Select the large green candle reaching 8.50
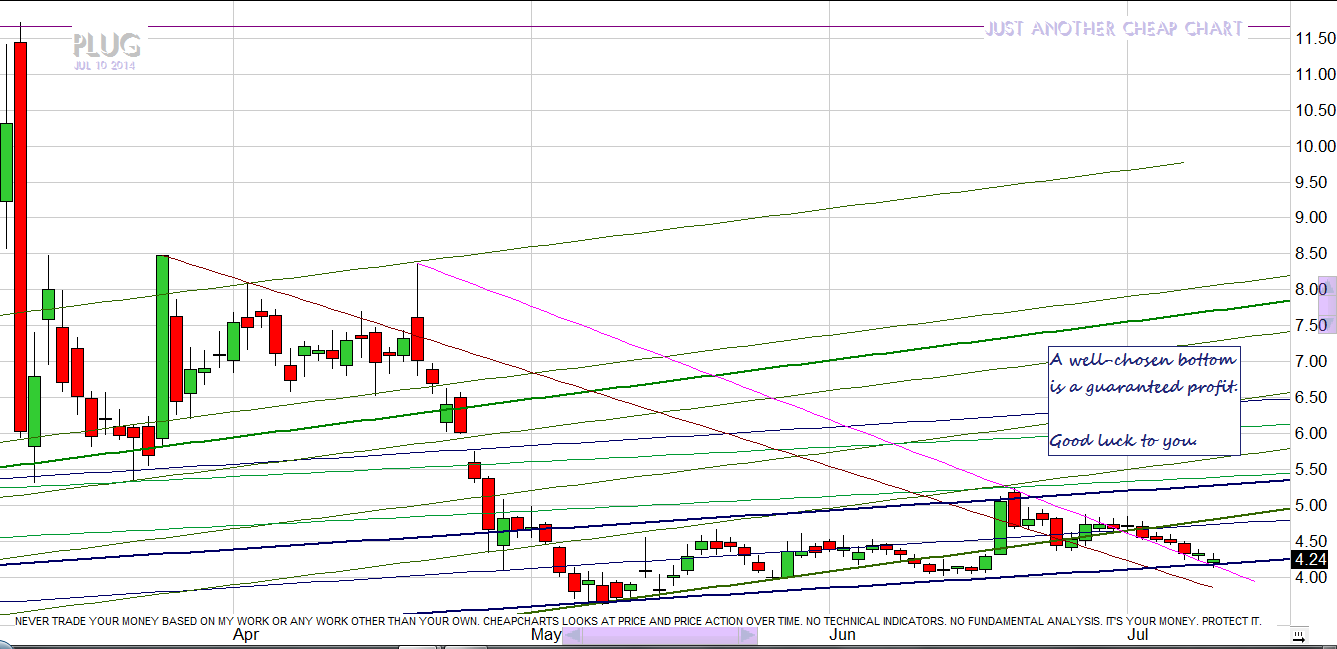 [x=162, y=347]
